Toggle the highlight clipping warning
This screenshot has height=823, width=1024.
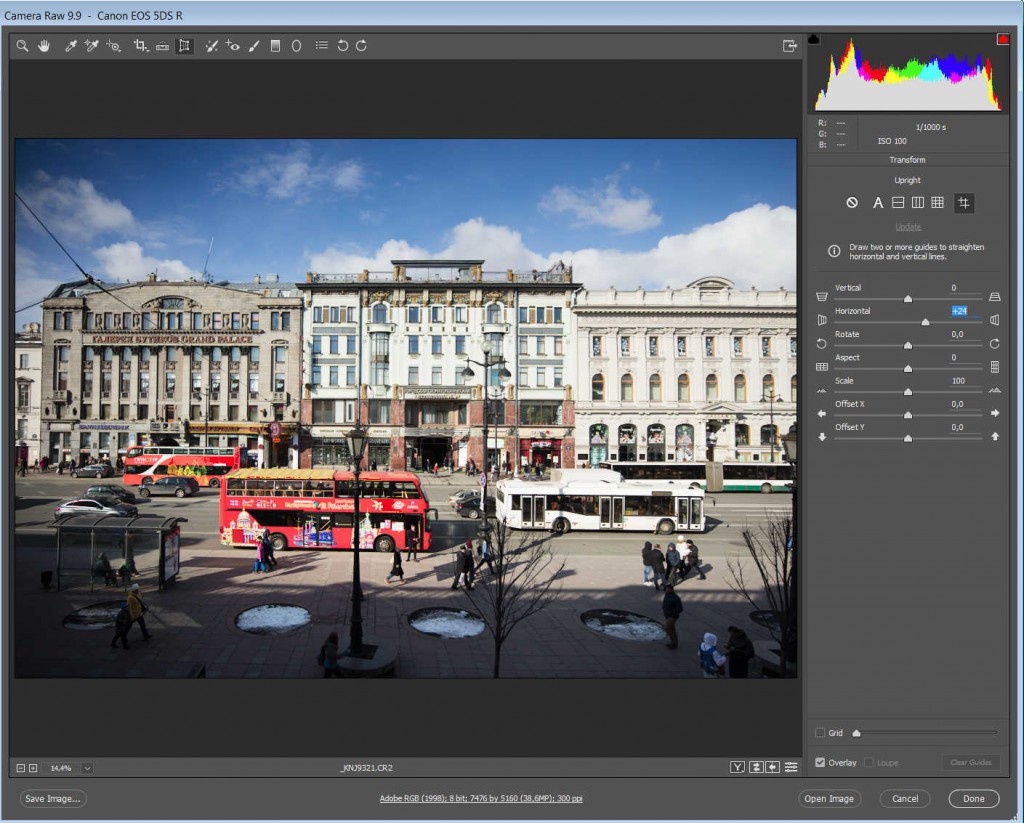pos(1002,39)
